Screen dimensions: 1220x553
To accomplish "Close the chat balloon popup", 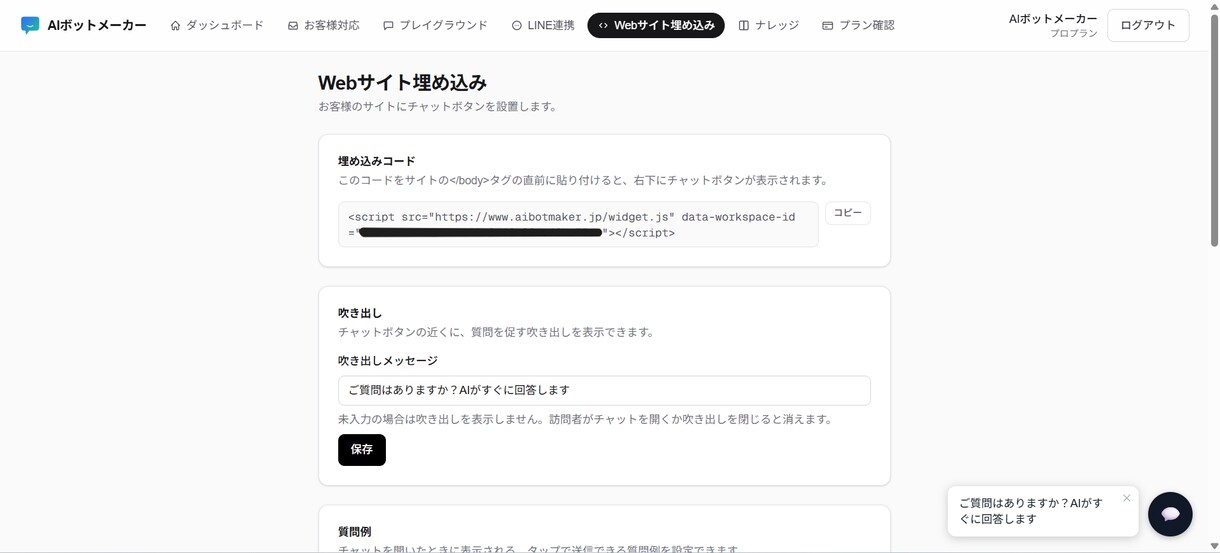I will pyautogui.click(x=1126, y=498).
